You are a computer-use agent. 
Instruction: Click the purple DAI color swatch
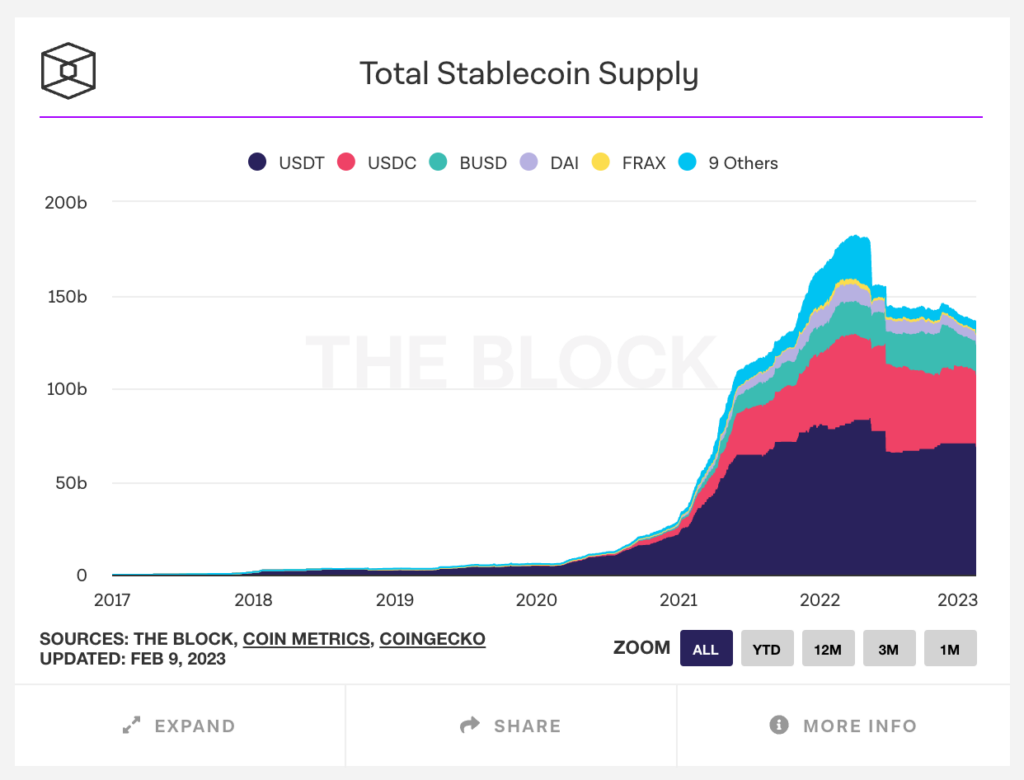(527, 162)
